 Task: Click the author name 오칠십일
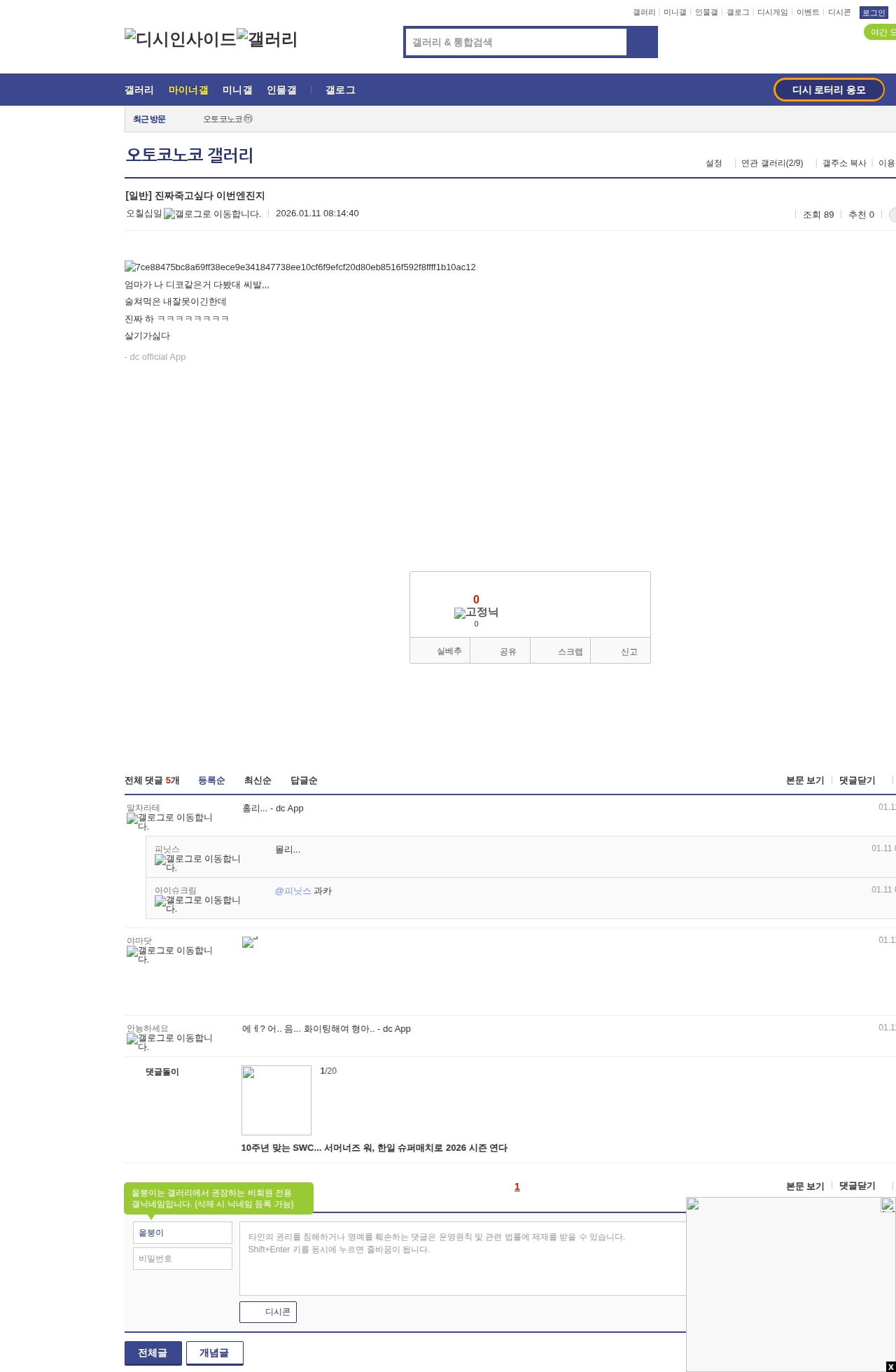pos(144,213)
